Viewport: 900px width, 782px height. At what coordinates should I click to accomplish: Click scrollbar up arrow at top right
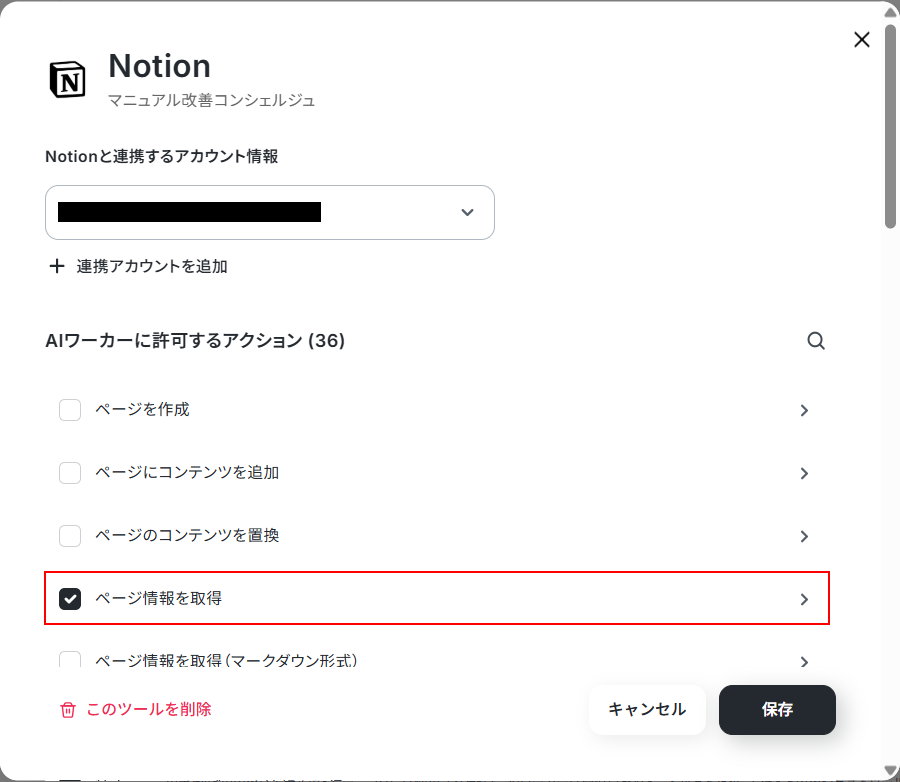point(890,13)
